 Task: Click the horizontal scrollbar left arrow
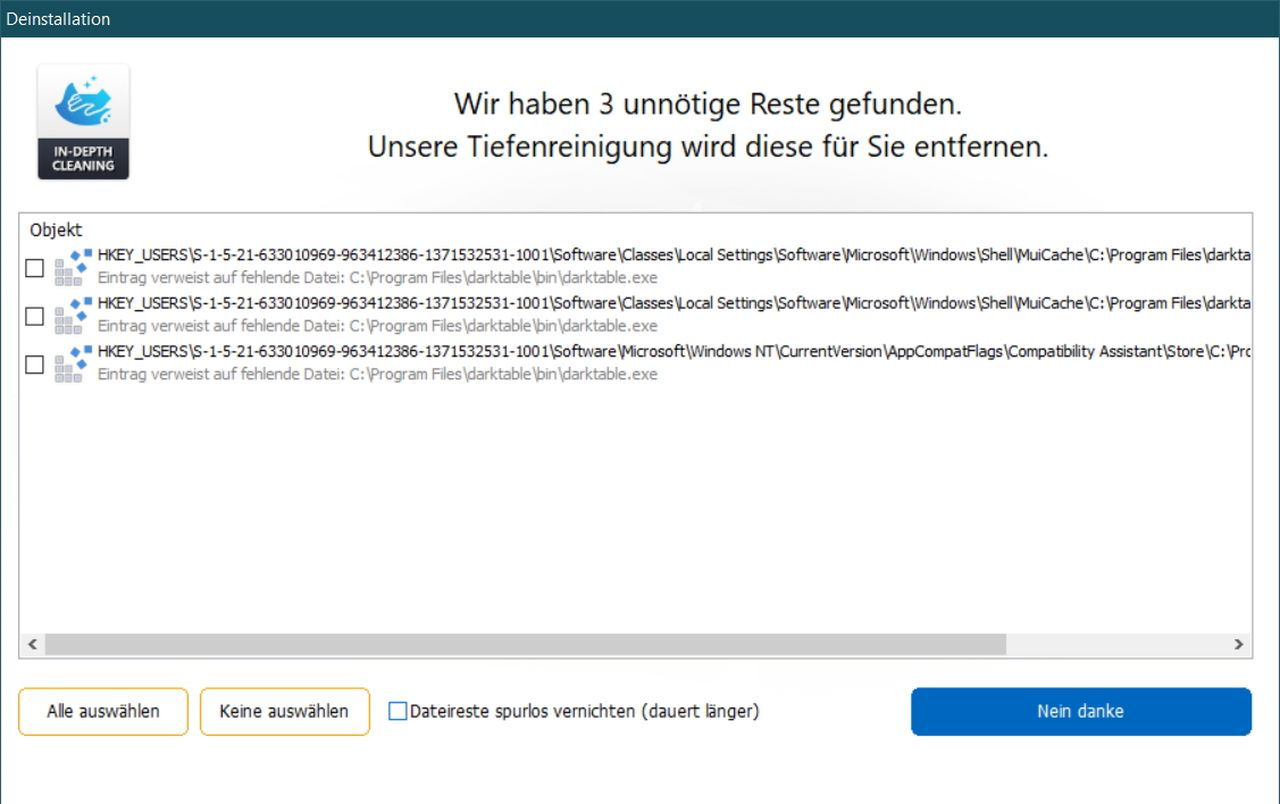(32, 644)
